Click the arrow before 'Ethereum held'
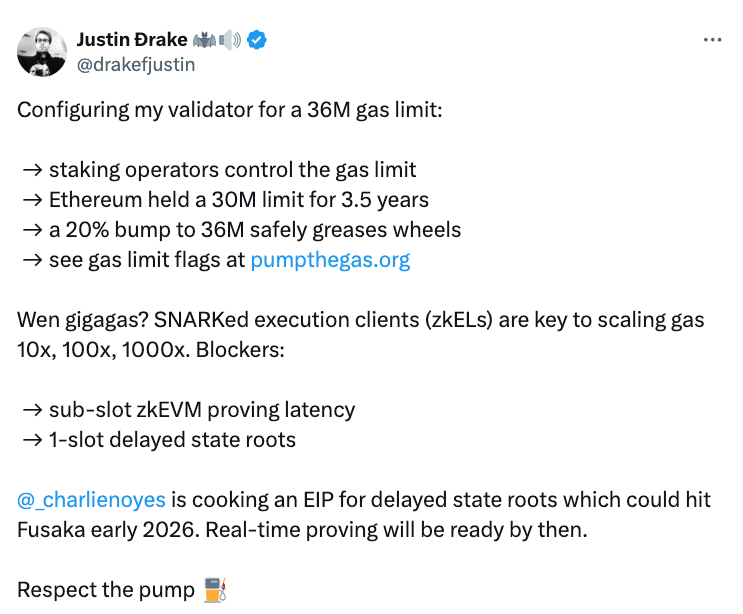Viewport: 743px width, 614px height. coord(33,200)
